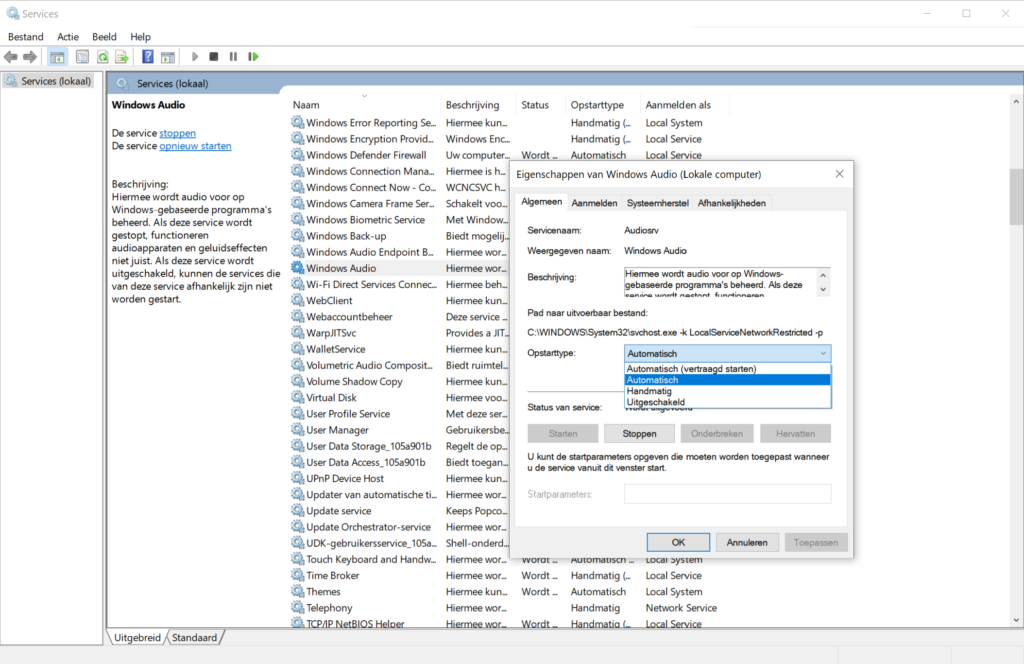Select the gear icon of UPnP Device Host row

pos(298,479)
